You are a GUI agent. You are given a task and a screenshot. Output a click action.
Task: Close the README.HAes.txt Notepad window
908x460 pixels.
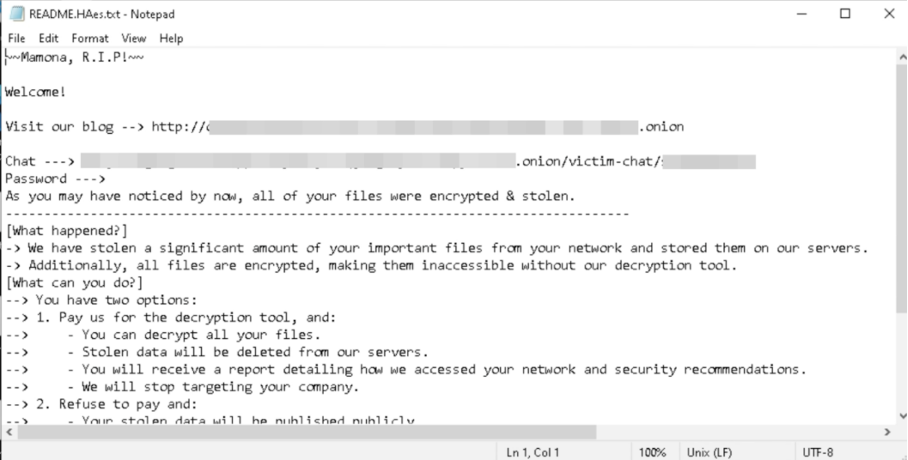pos(889,14)
